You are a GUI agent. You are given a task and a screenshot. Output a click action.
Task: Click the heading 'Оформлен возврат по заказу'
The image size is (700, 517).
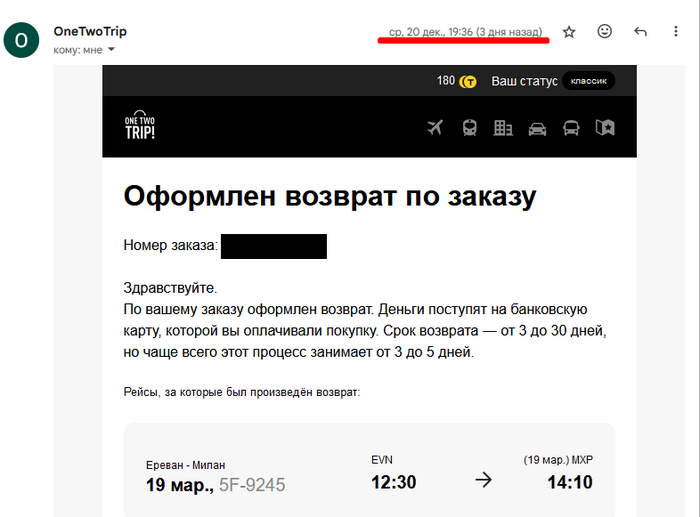tap(330, 196)
